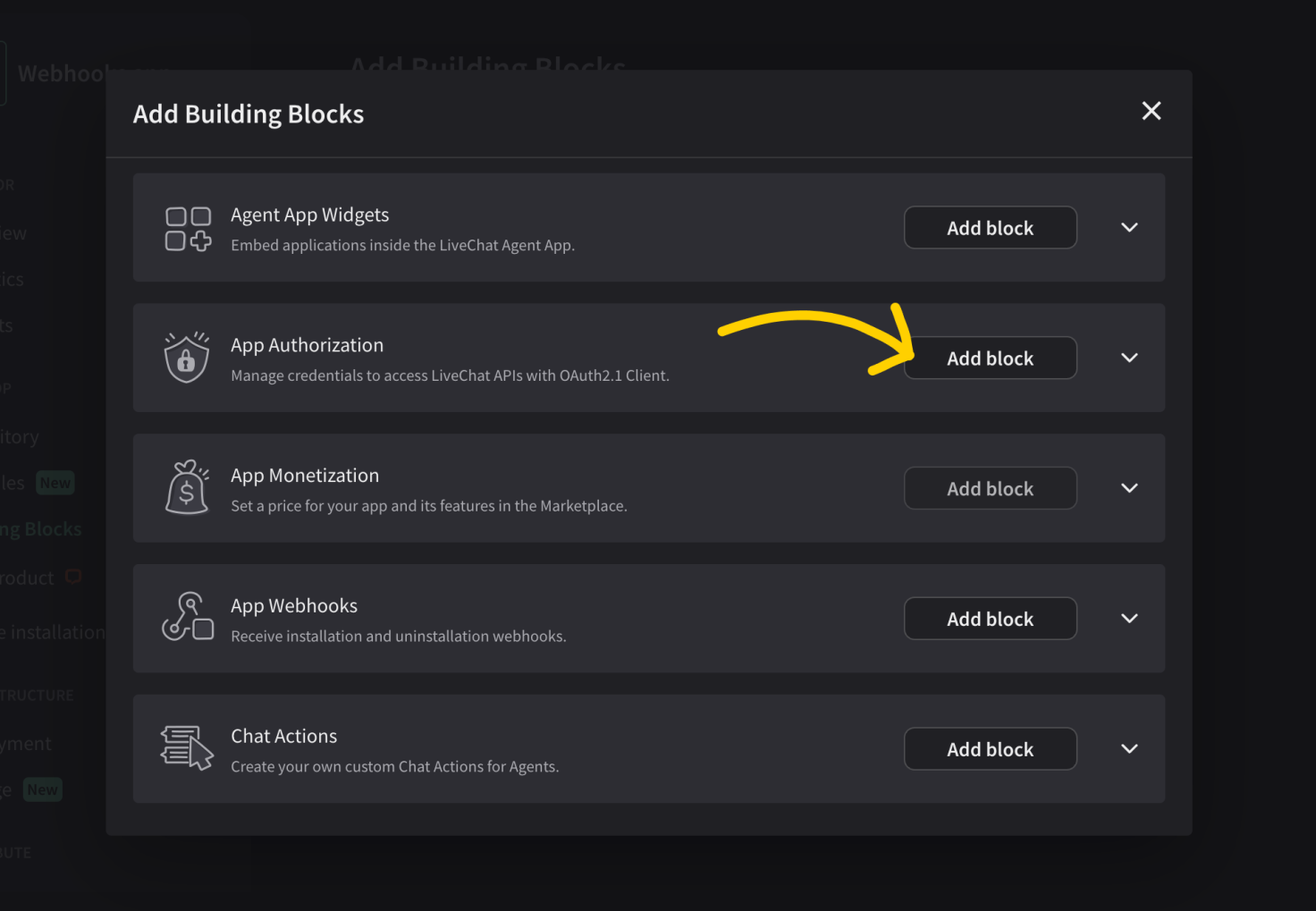The height and width of the screenshot is (911, 1316).
Task: Click the Chat Actions cursor icon
Action: pyautogui.click(x=187, y=747)
